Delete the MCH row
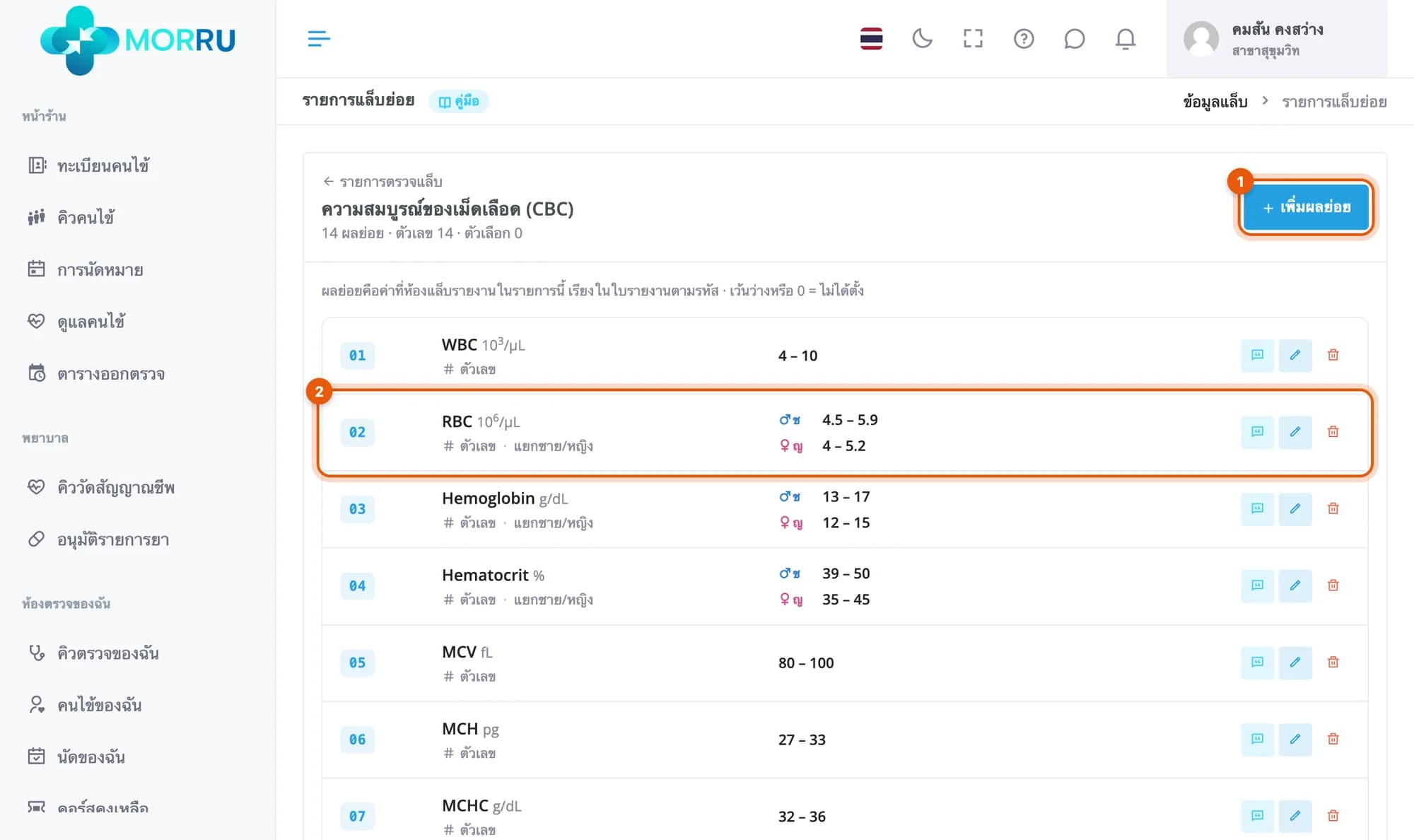This screenshot has height=840, width=1414. point(1333,740)
